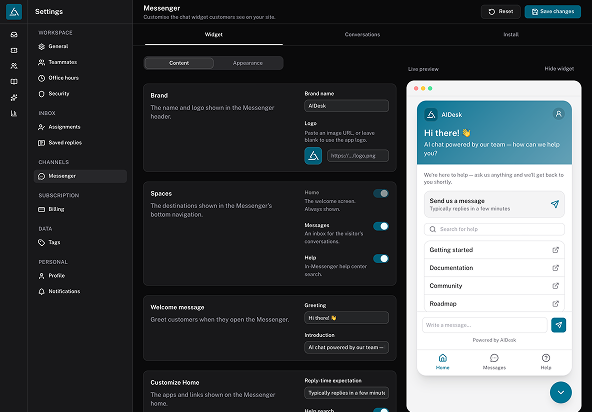The image size is (592, 412).
Task: Go to Office hours settings
Action: 80,78
